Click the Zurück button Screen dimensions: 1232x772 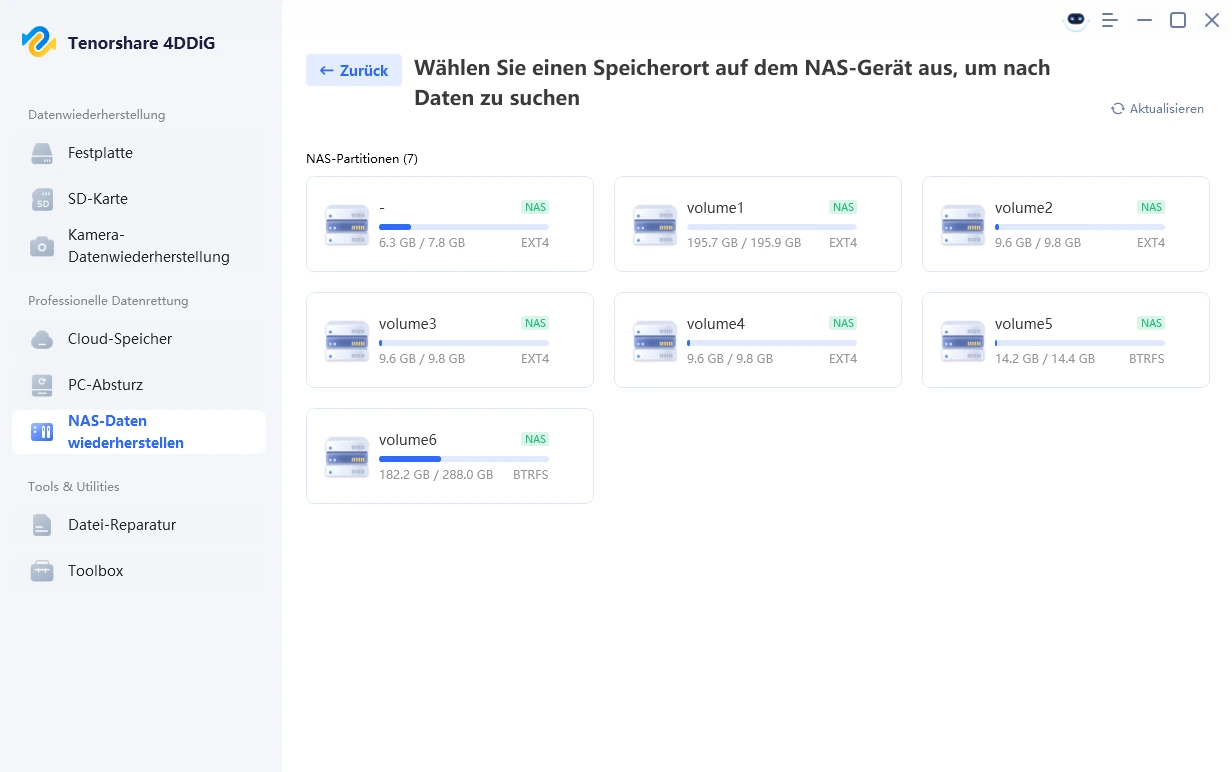pos(353,70)
